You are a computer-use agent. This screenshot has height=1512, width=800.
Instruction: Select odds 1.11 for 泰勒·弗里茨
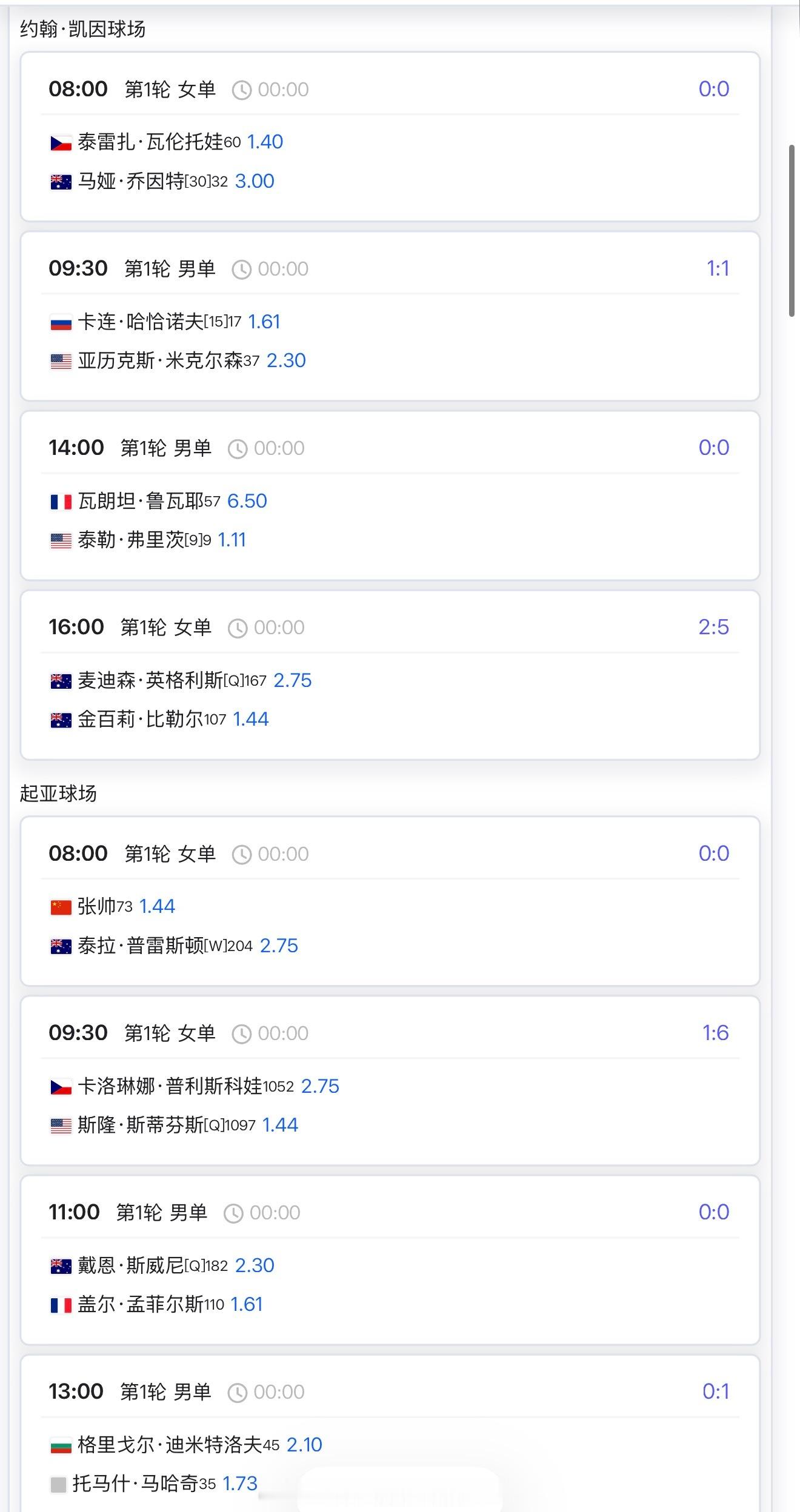[x=232, y=540]
